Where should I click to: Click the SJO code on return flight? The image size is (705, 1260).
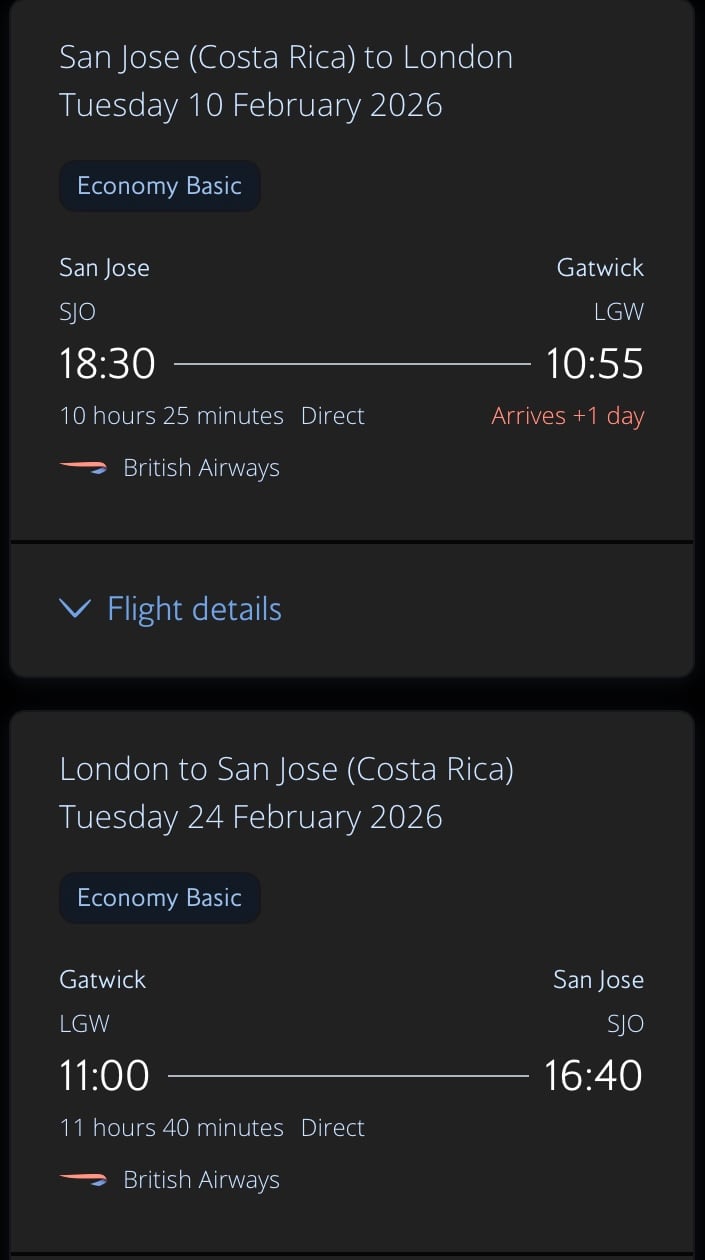pyautogui.click(x=626, y=1023)
